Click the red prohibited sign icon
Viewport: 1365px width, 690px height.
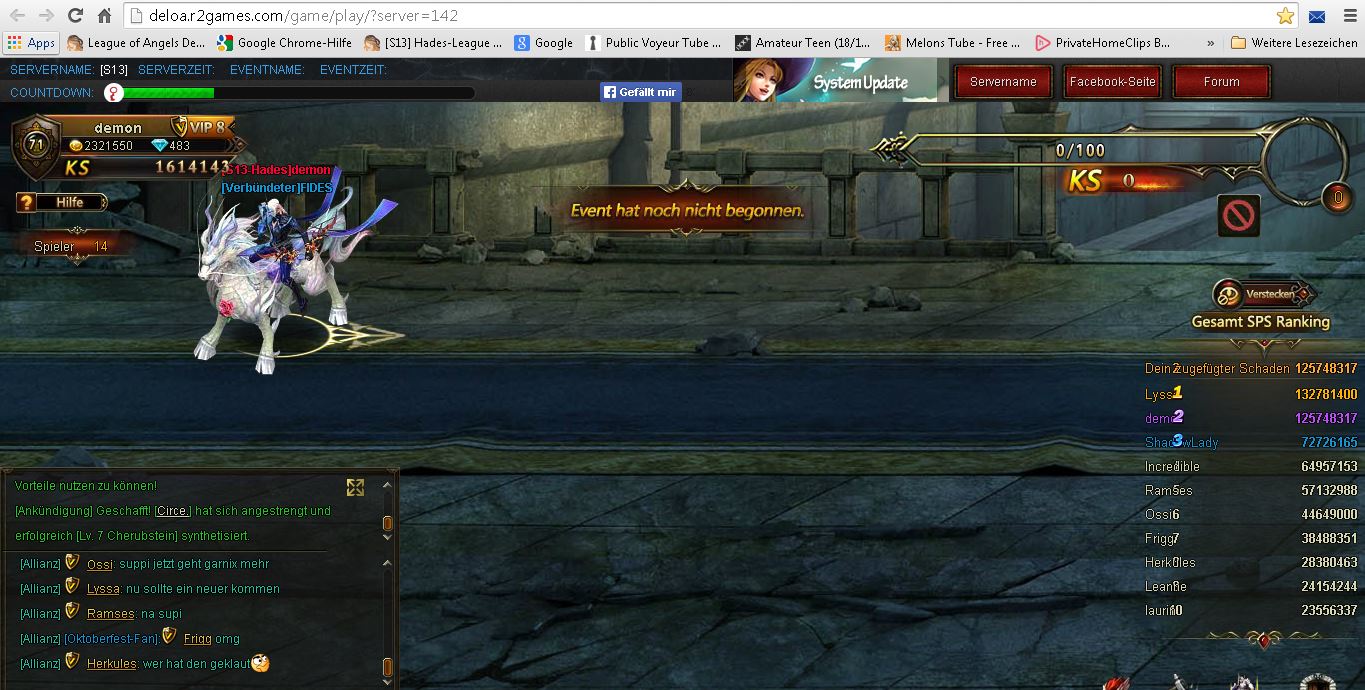1238,215
